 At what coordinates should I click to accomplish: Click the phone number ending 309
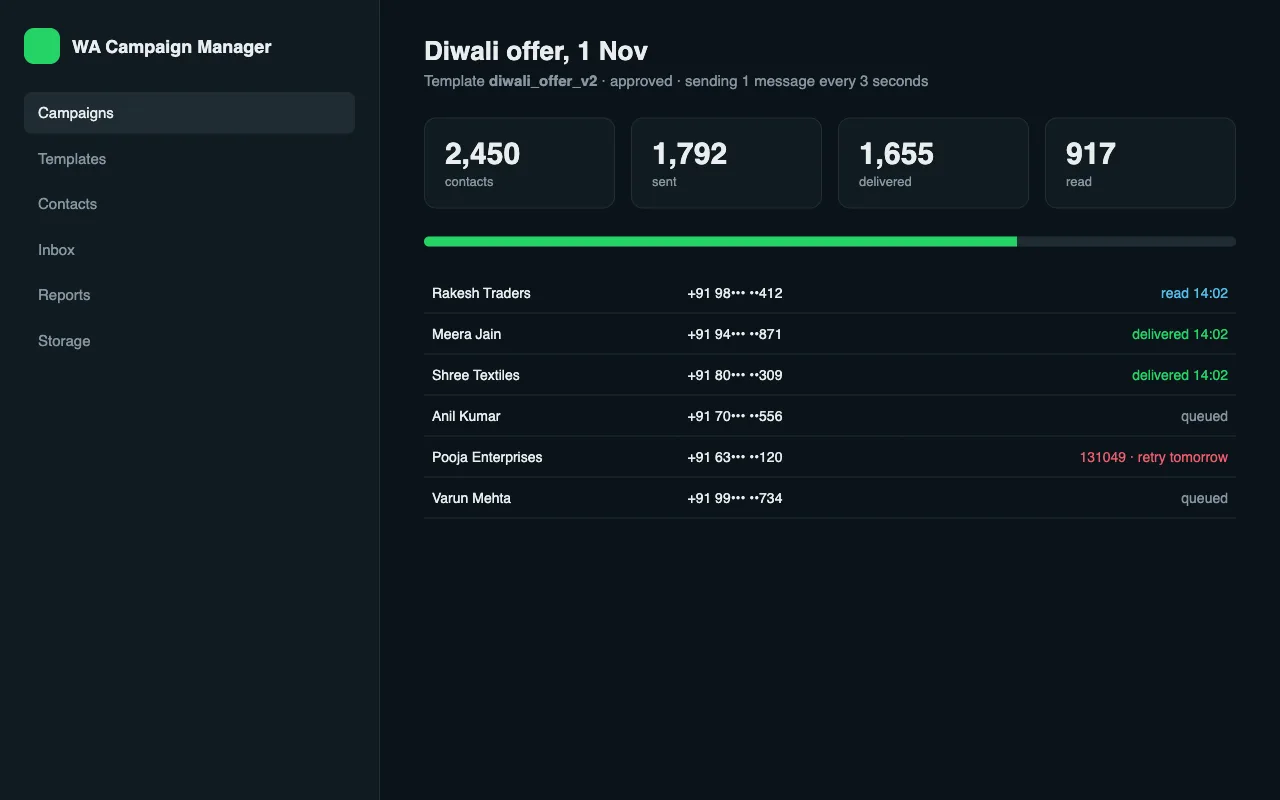pyautogui.click(x=735, y=375)
